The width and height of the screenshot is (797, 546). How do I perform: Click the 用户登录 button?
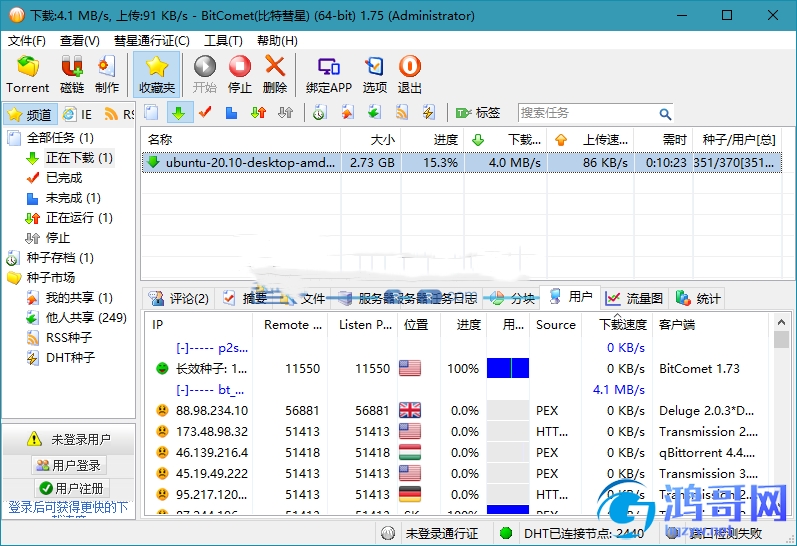click(x=69, y=465)
